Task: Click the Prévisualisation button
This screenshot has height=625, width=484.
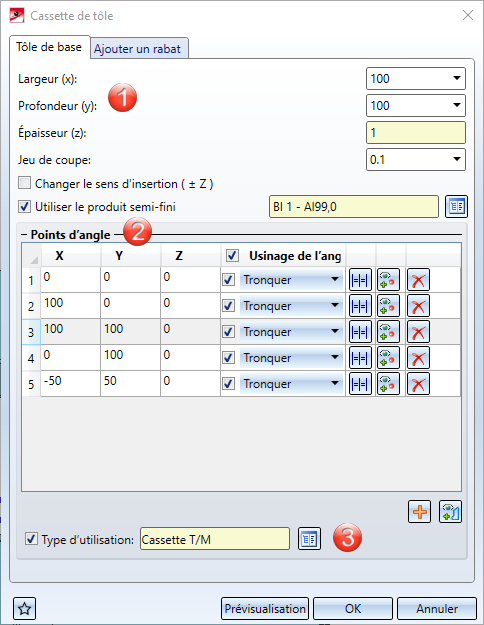Action: click(265, 609)
